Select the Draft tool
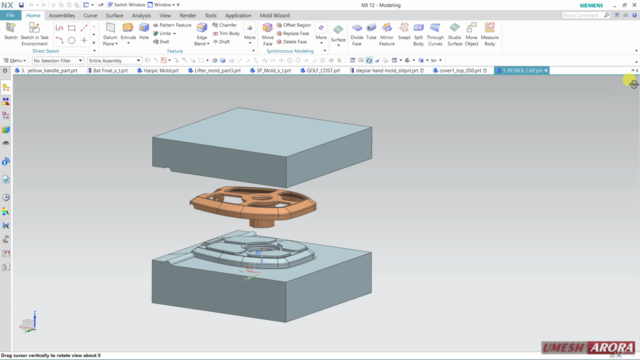This screenshot has width=640, height=360. click(222, 42)
